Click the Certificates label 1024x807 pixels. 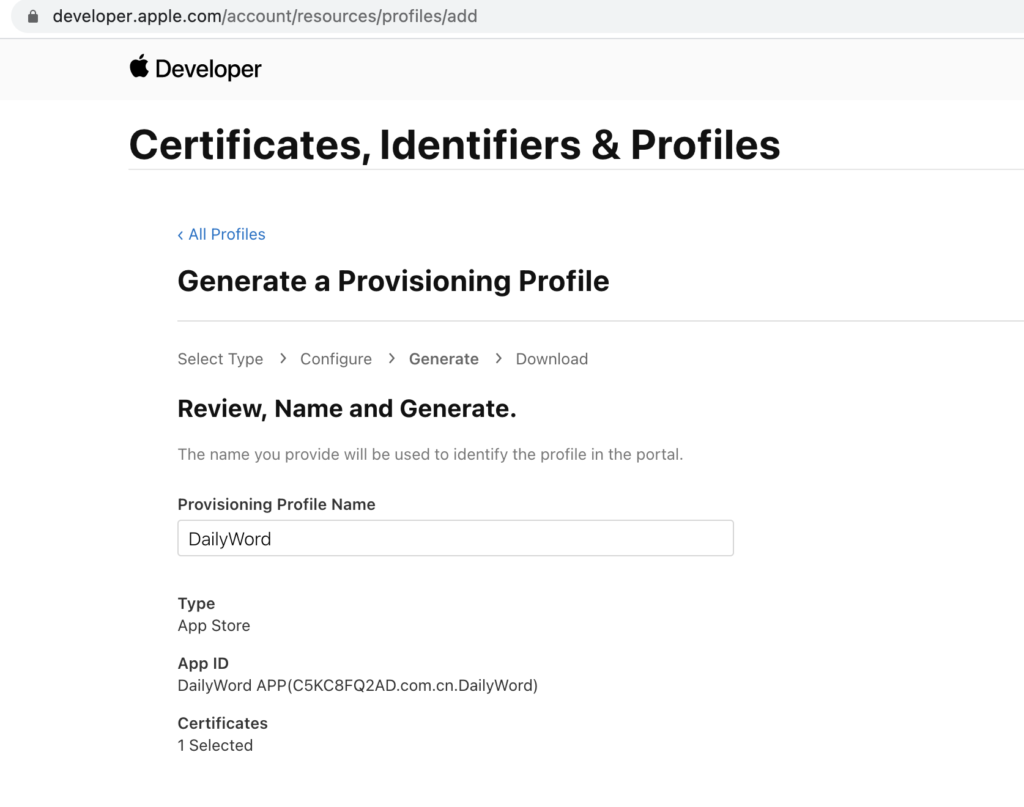click(223, 723)
